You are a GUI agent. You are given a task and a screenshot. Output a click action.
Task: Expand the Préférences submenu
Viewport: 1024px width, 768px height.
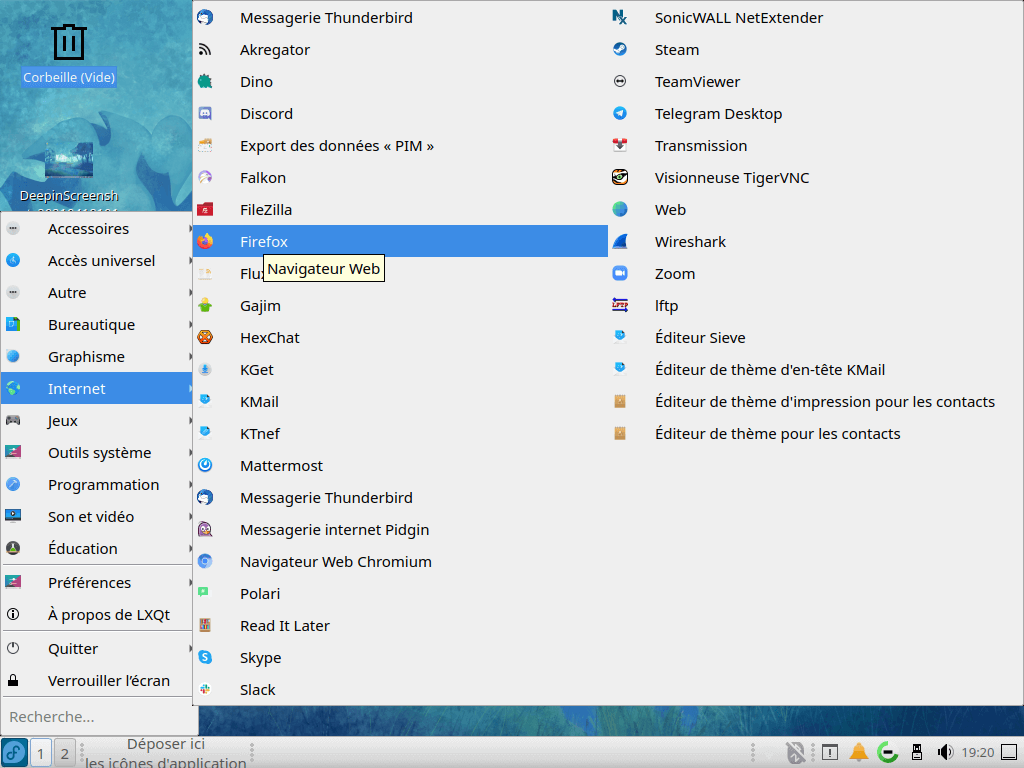point(97,583)
